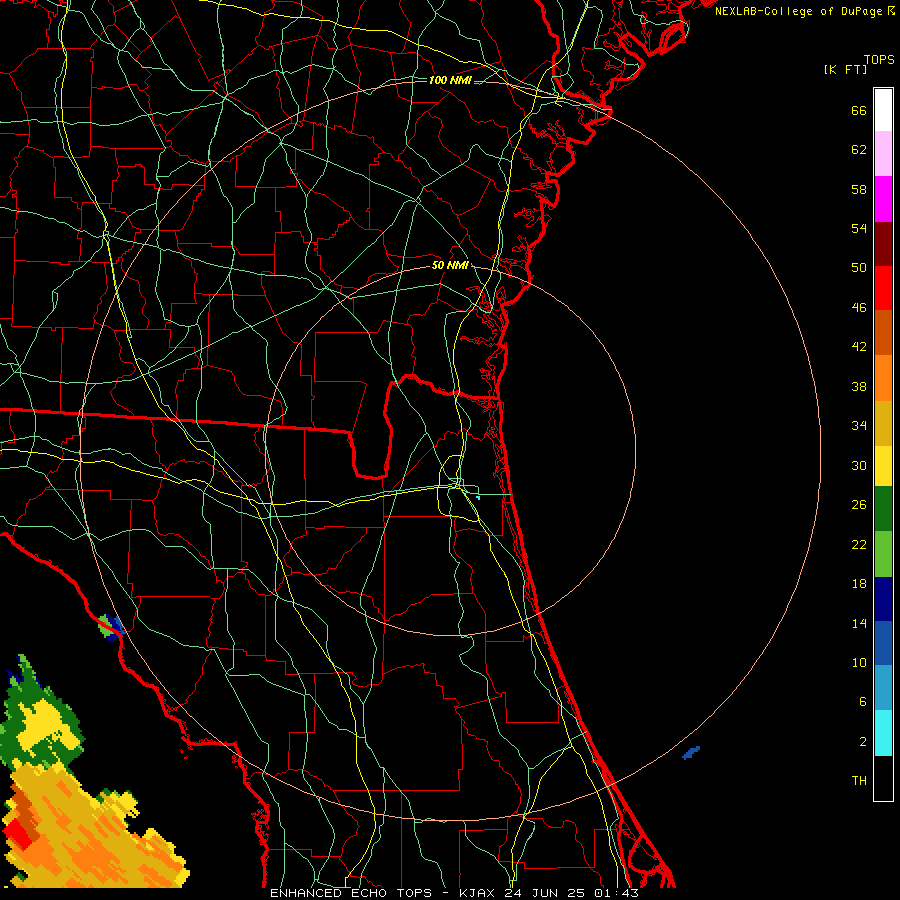Screen dimensions: 900x900
Task: Click the "[K FT]" units label
Action: tap(845, 70)
